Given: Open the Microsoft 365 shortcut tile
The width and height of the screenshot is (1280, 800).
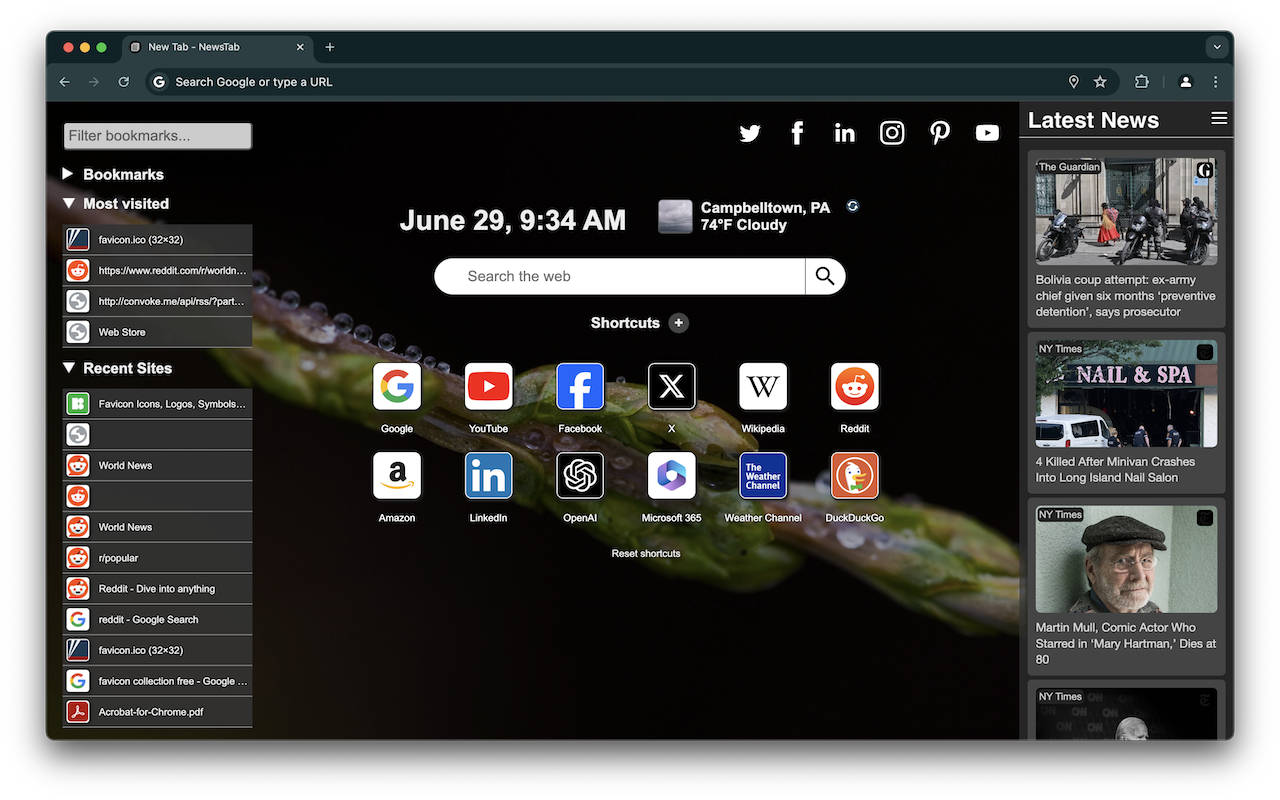Looking at the screenshot, I should click(672, 476).
